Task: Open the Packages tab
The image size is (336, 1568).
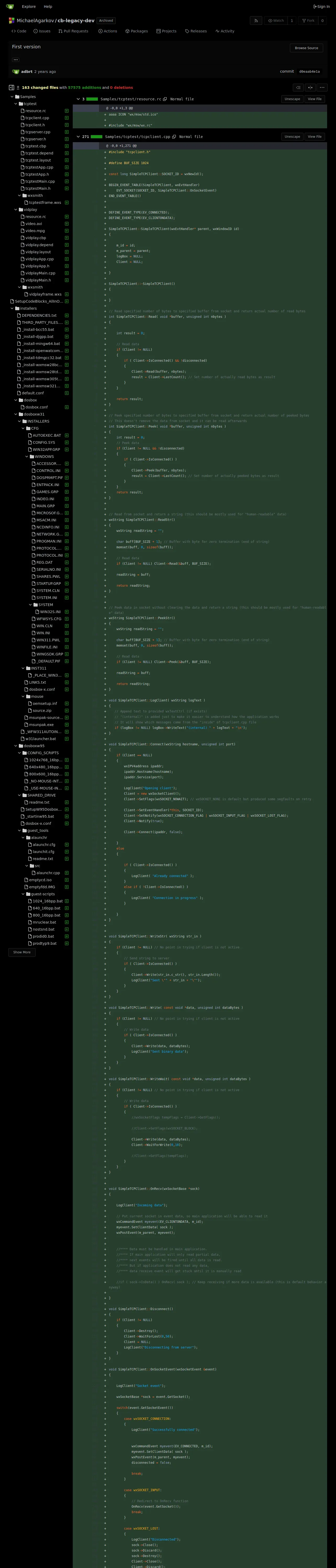Action: (136, 31)
